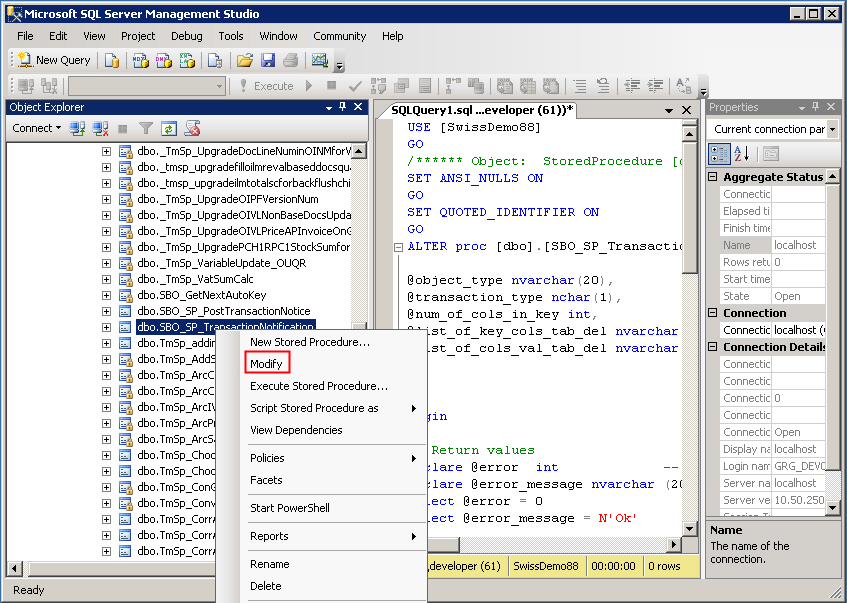847x603 pixels.
Task: Click the Categorized view icon in Properties
Action: pos(719,154)
